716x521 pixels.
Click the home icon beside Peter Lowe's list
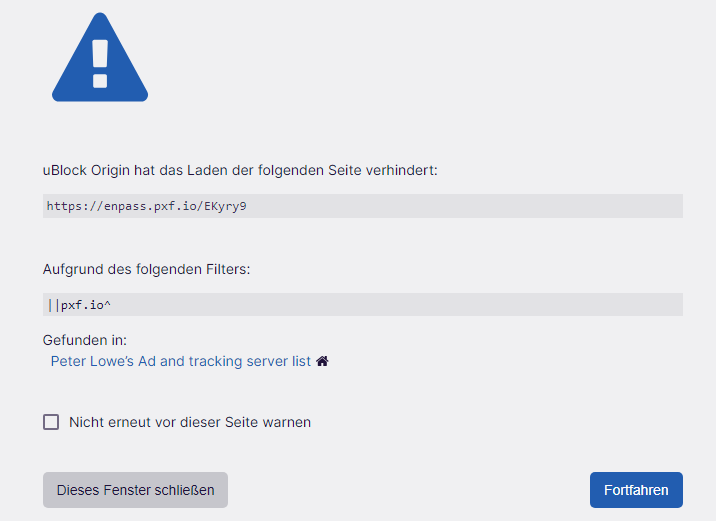point(322,361)
